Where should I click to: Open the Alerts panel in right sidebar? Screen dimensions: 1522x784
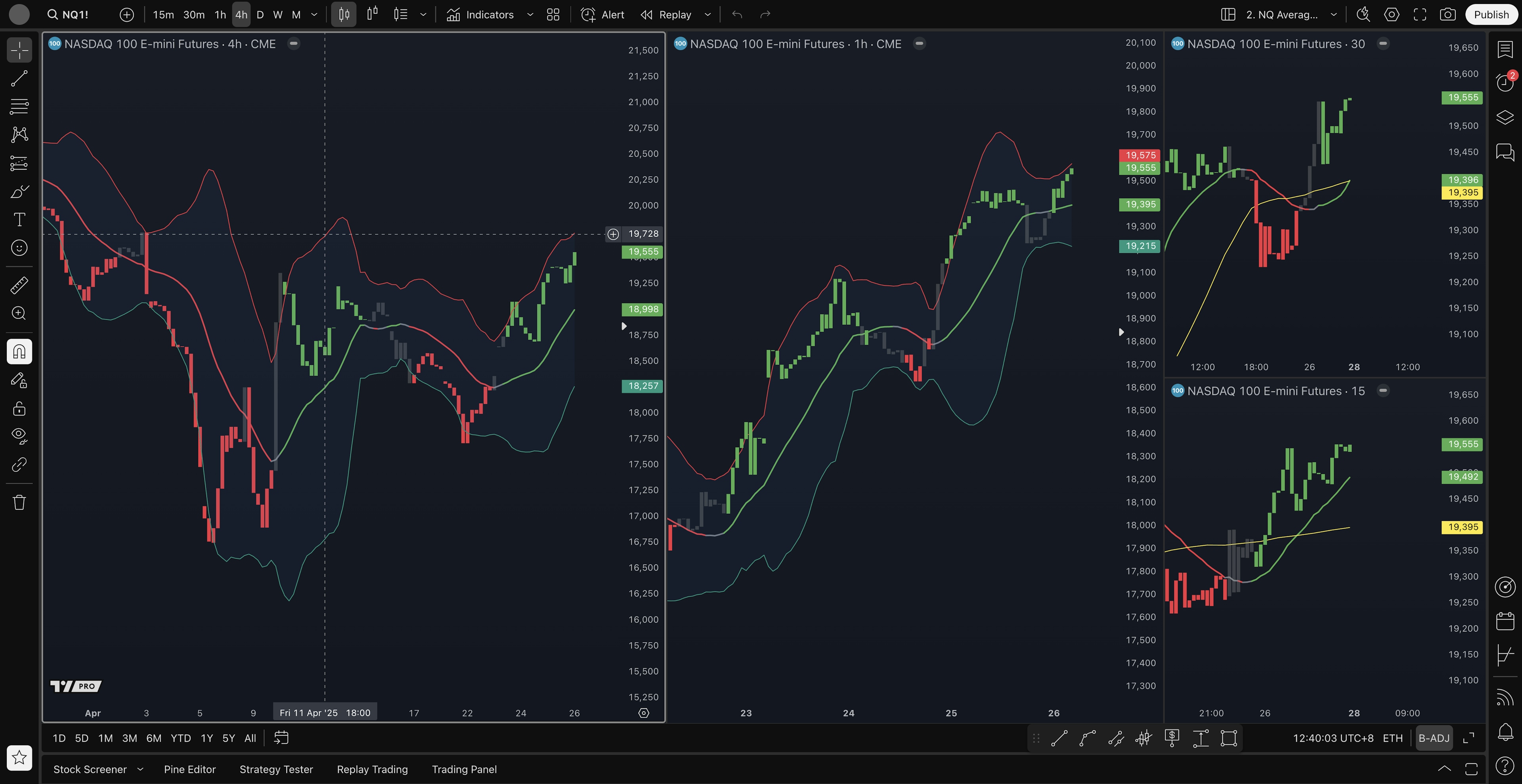tap(1504, 82)
